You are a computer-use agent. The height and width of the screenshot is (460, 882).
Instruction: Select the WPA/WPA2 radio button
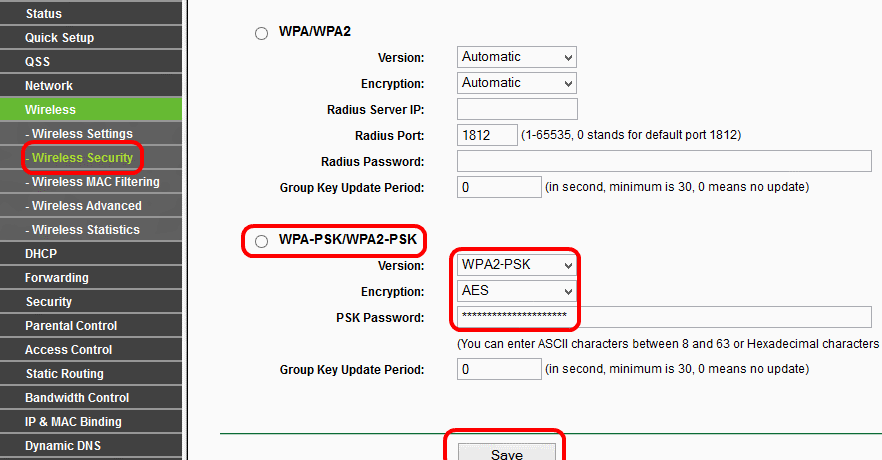pyautogui.click(x=262, y=34)
